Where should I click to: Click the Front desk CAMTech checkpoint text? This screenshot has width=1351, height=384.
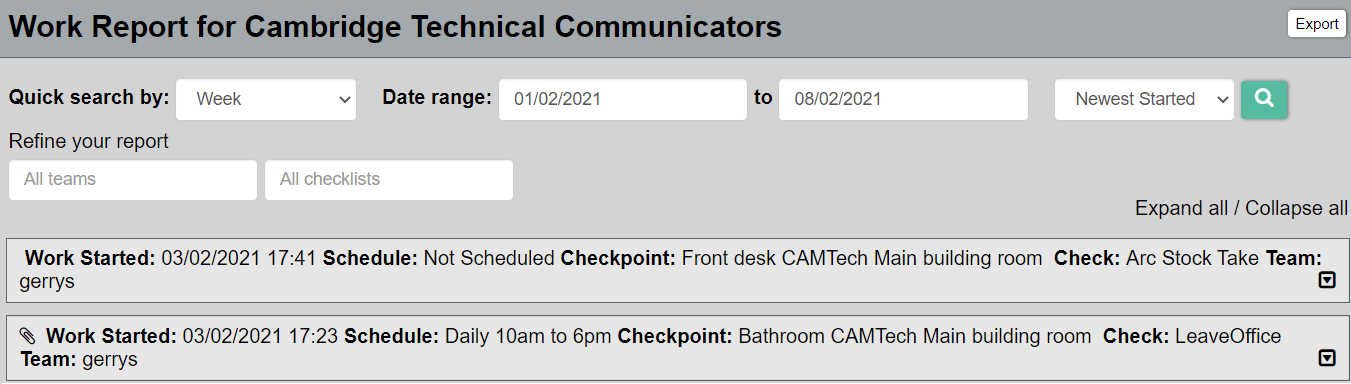861,258
